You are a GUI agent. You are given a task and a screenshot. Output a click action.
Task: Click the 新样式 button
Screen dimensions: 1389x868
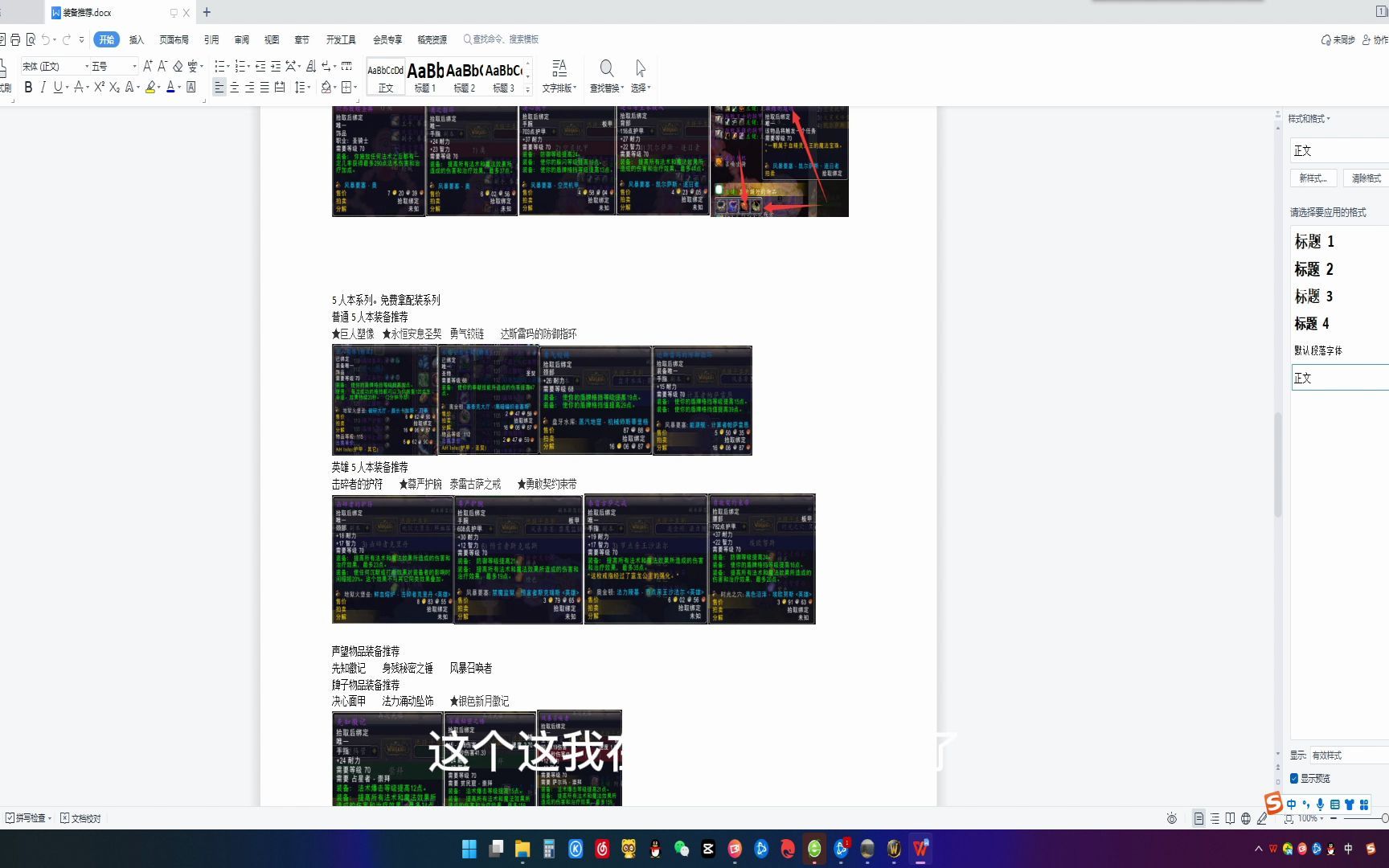click(x=1313, y=178)
